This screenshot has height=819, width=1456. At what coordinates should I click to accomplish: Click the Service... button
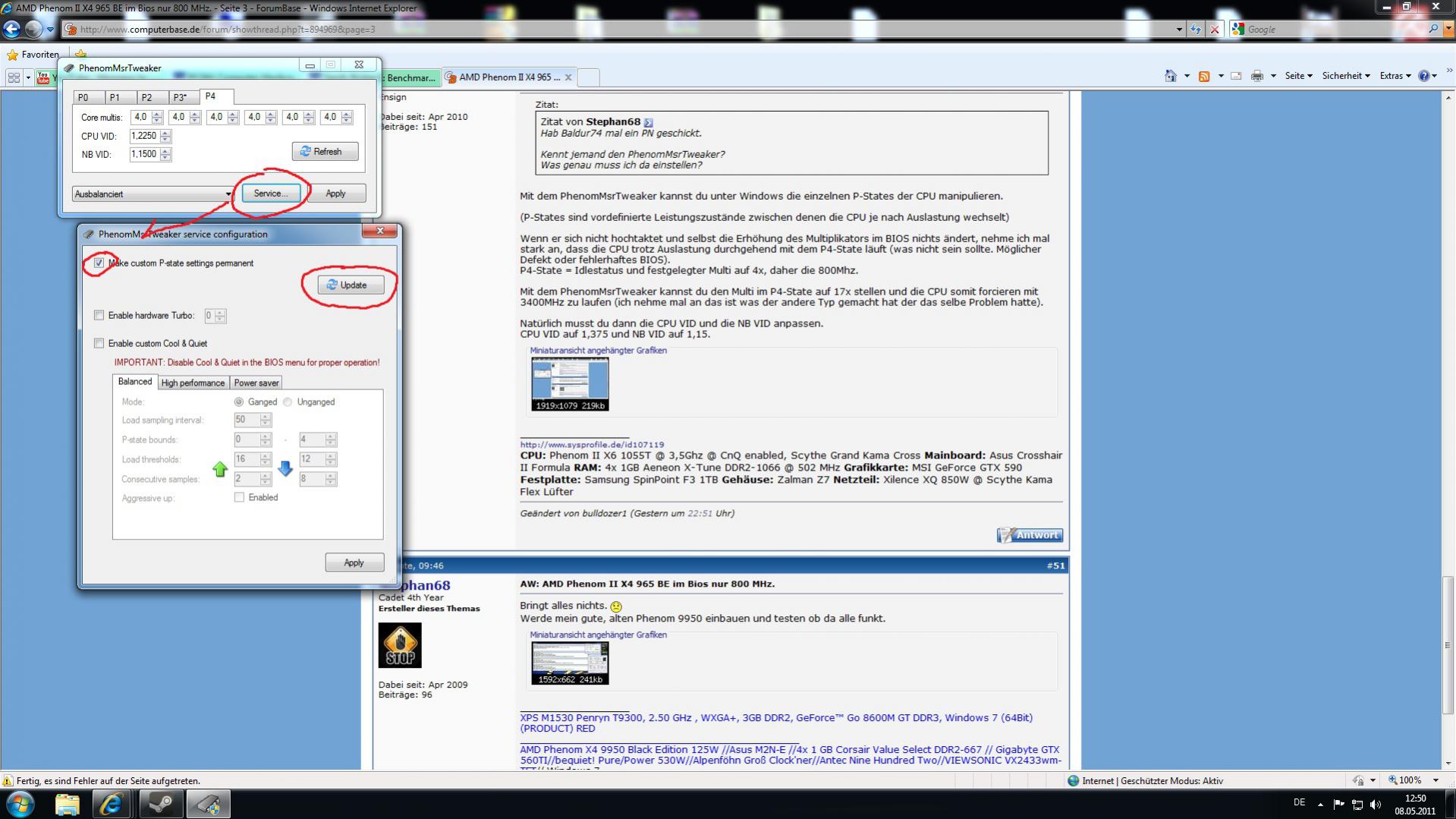[271, 194]
